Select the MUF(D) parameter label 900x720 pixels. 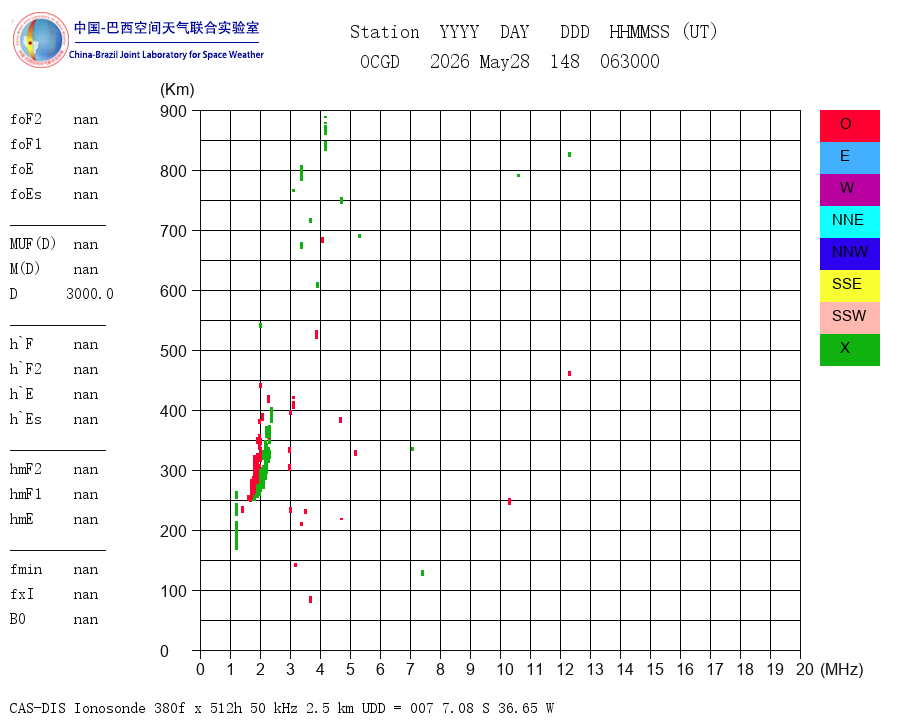pos(33,244)
